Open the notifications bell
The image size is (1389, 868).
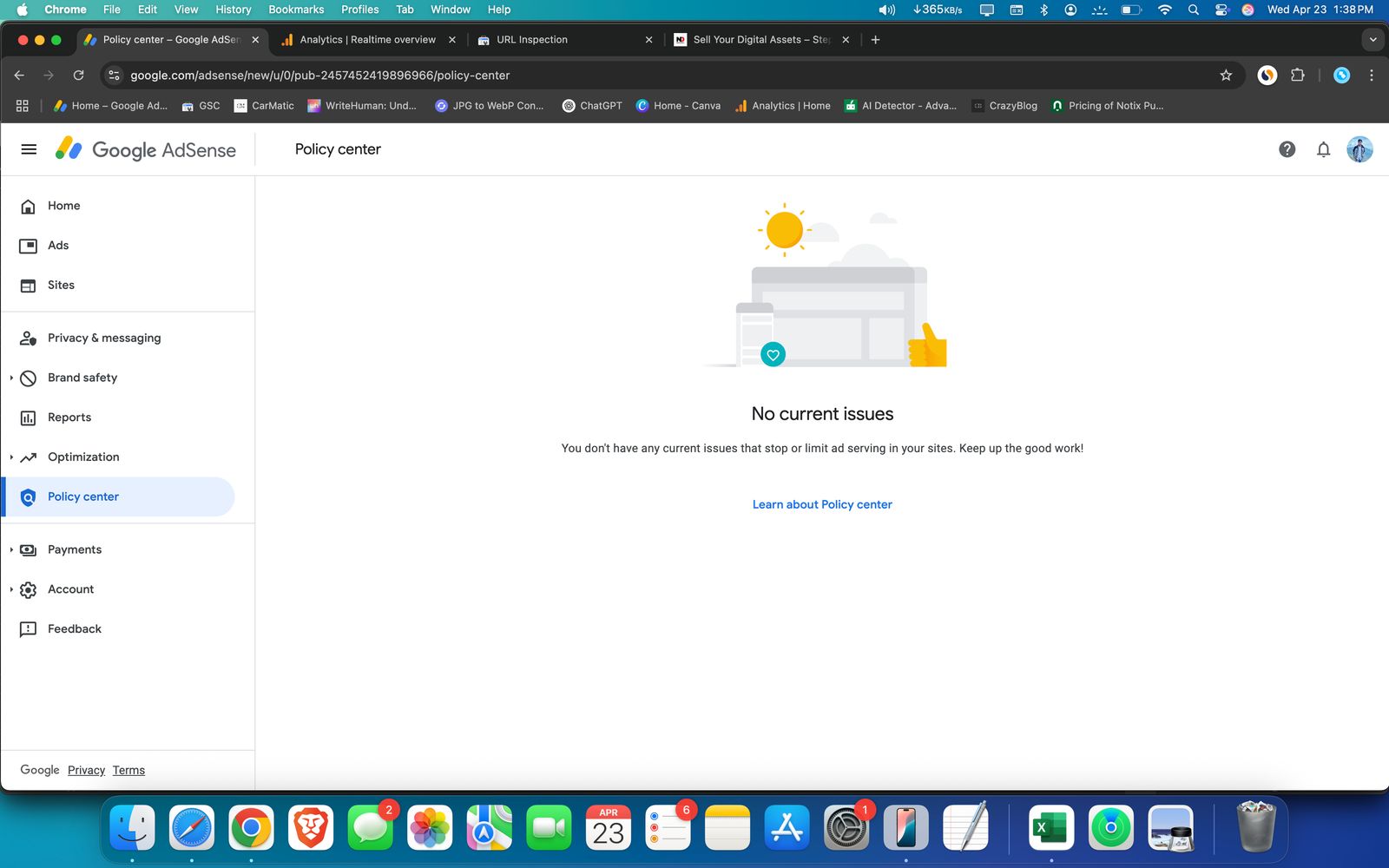[1323, 149]
